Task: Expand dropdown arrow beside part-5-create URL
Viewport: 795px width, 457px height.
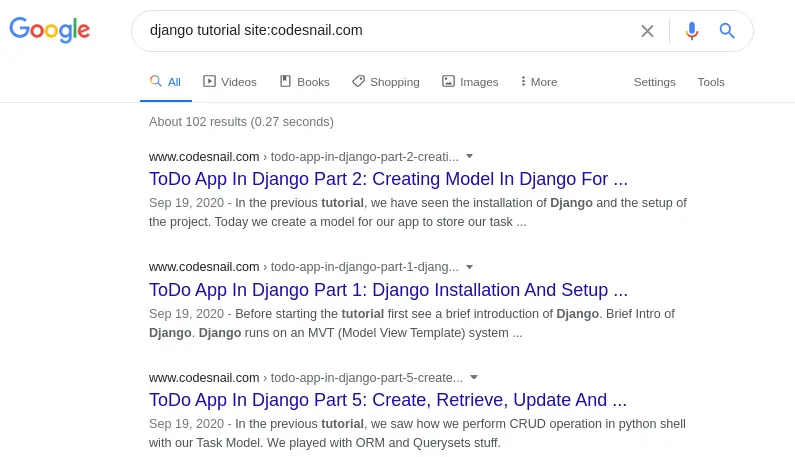Action: (474, 377)
